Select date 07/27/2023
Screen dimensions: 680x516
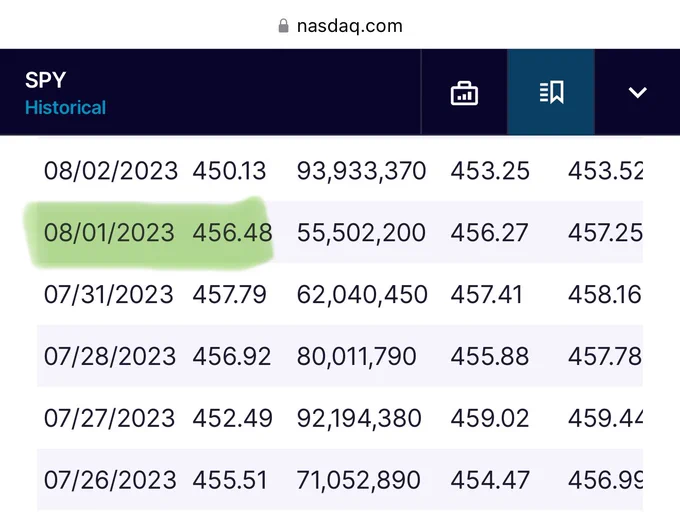point(110,418)
